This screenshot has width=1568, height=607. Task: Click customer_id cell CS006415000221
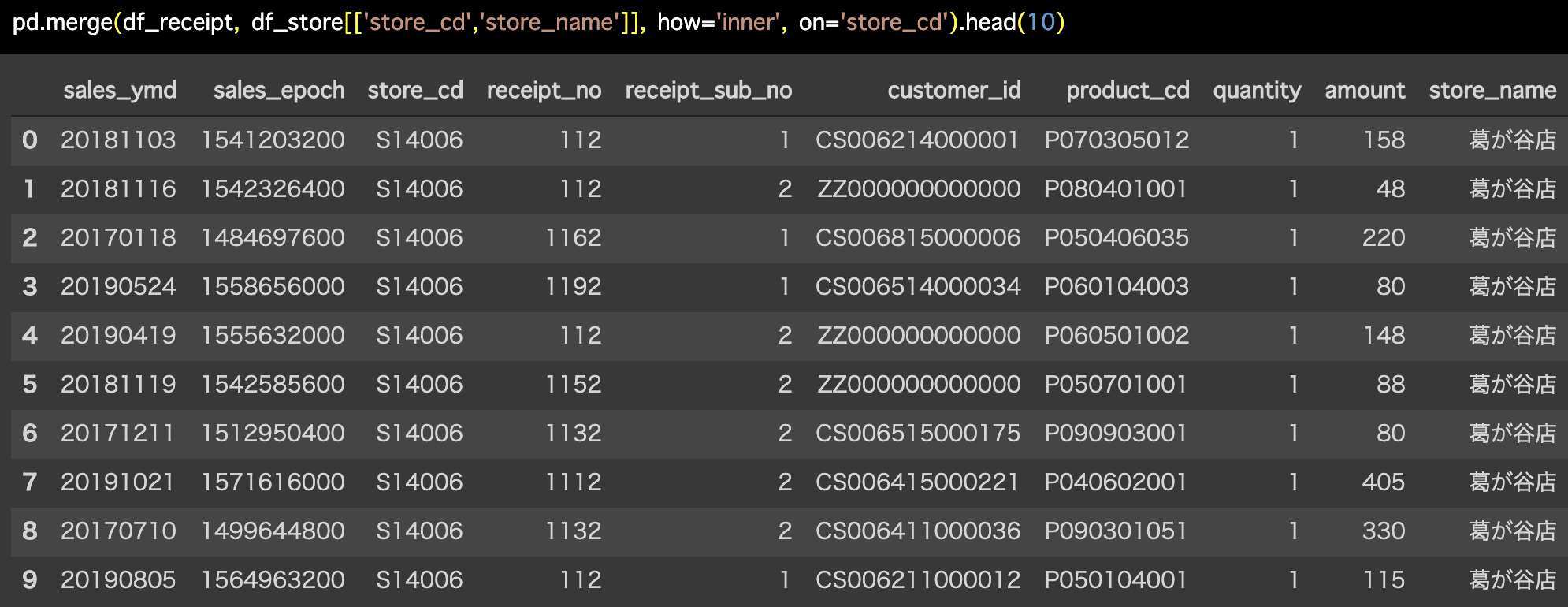(x=917, y=482)
